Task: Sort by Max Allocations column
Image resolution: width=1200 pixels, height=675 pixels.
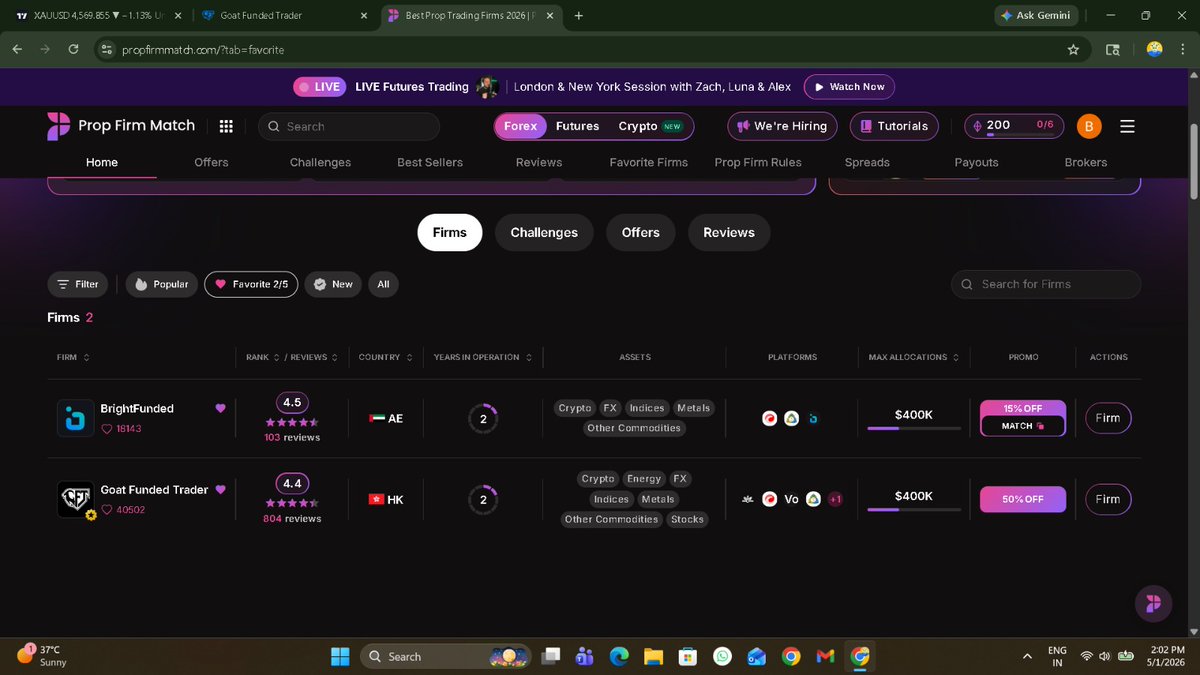Action: pyautogui.click(x=914, y=357)
